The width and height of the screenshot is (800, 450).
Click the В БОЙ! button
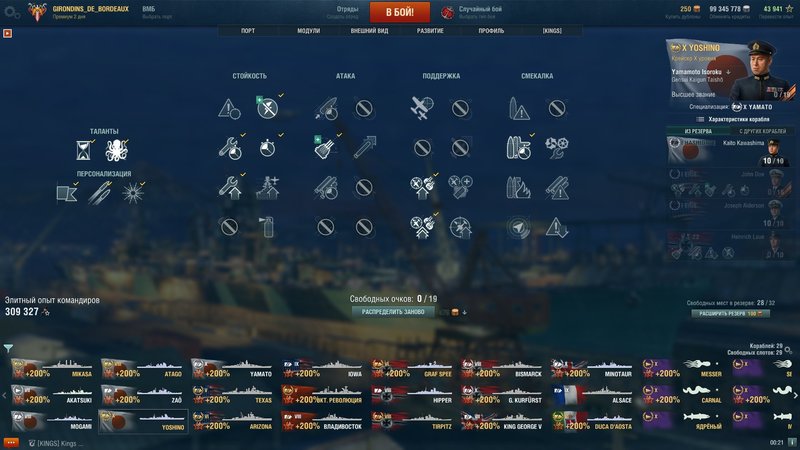tap(399, 12)
